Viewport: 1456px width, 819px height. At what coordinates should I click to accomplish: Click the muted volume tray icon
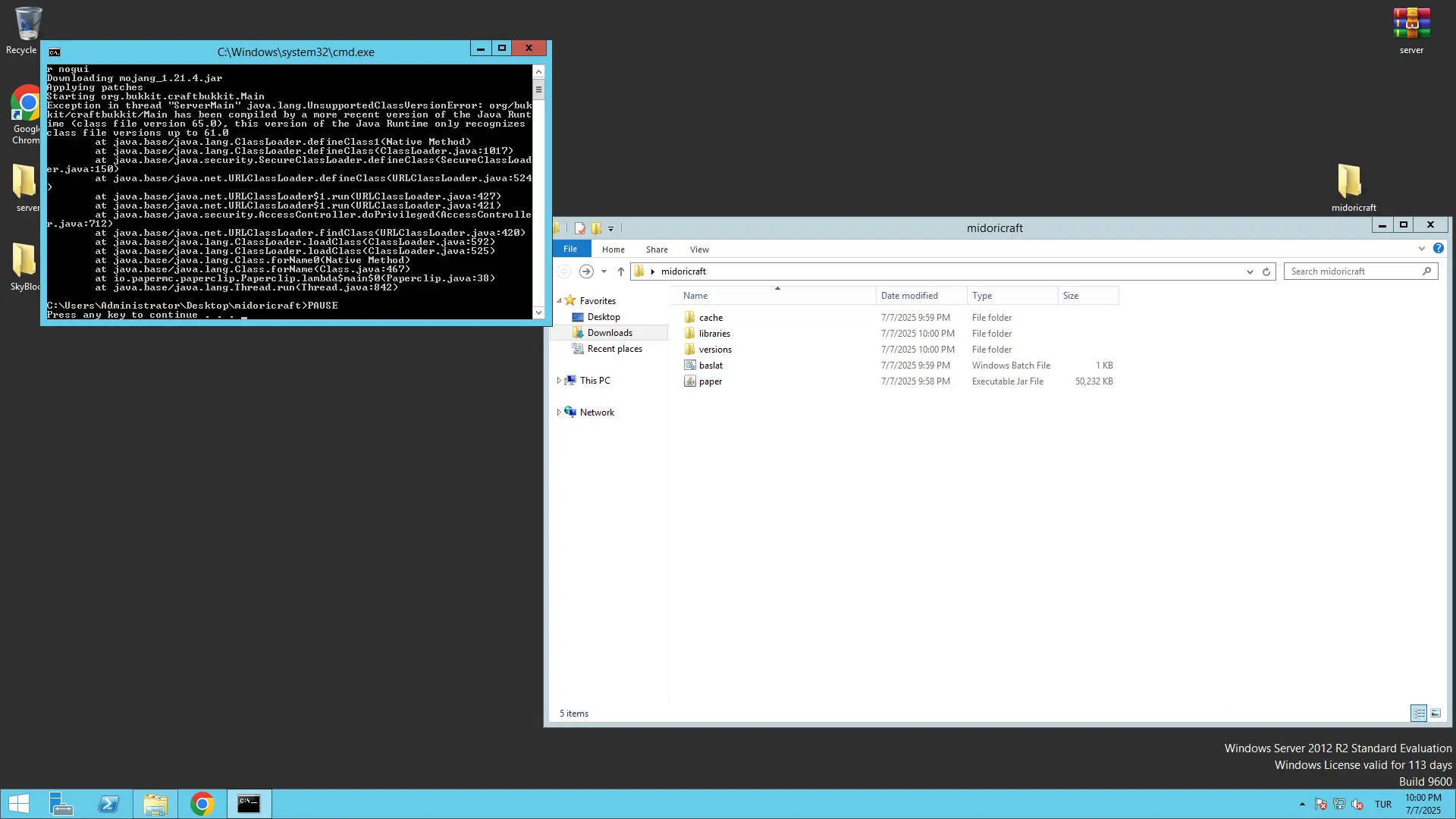click(1357, 804)
